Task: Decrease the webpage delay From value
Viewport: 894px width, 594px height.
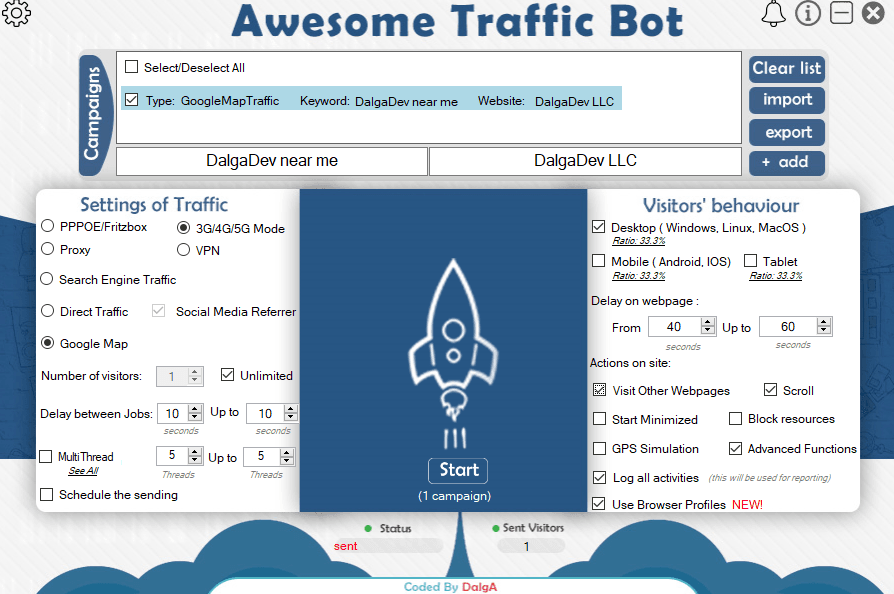Action: [708, 331]
